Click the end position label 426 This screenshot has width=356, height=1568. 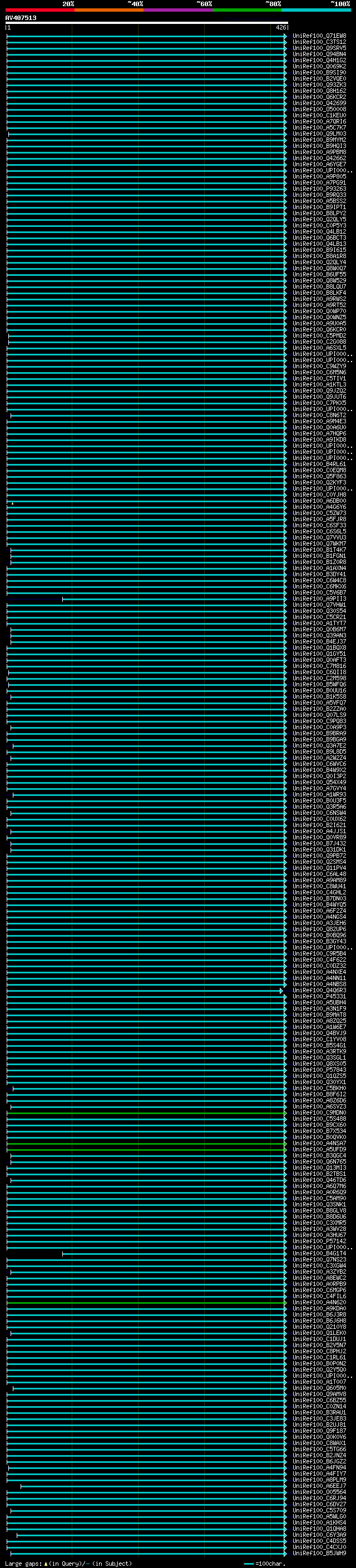tap(280, 27)
